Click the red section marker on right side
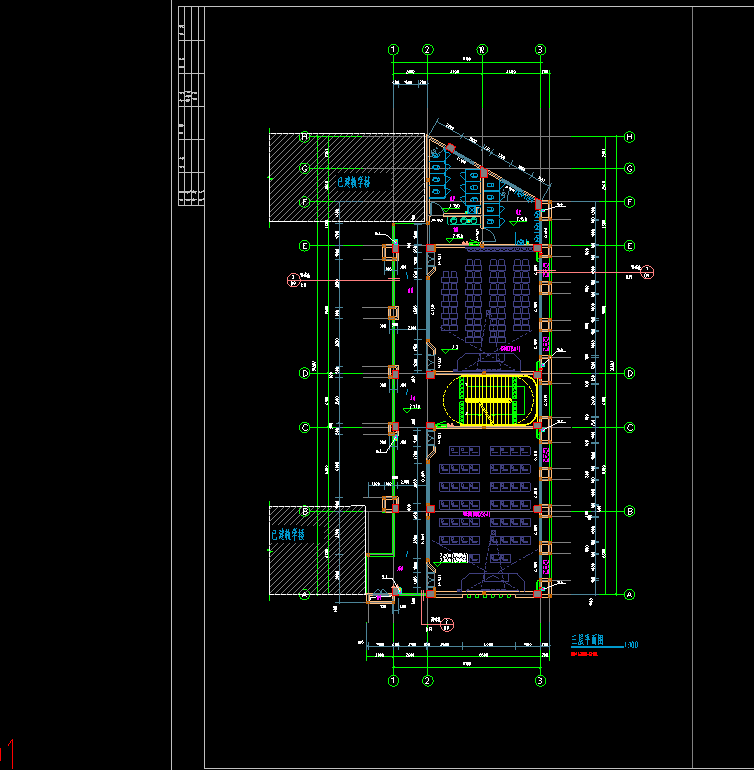 tap(647, 271)
